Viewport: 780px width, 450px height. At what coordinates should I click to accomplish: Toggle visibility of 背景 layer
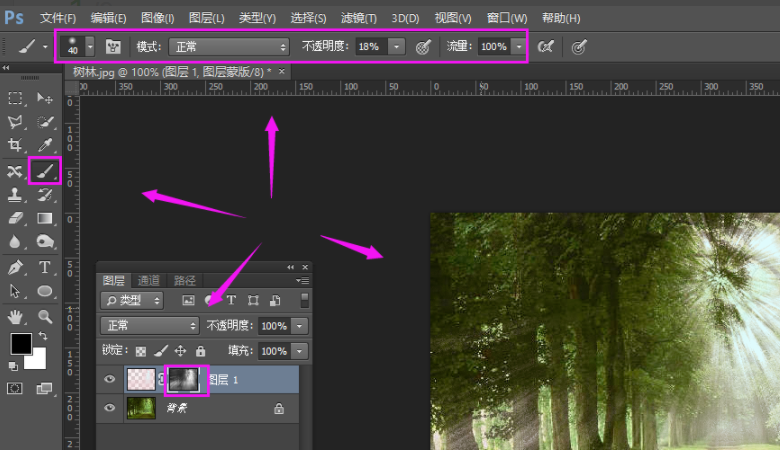[110, 408]
